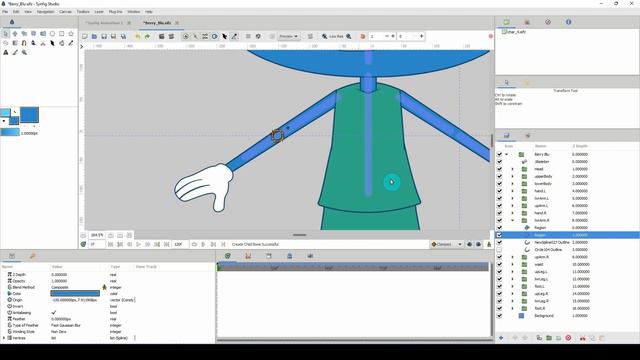Click the Duplicate layer icon in Layers panel
The height and width of the screenshot is (360, 640).
[x=539, y=338]
